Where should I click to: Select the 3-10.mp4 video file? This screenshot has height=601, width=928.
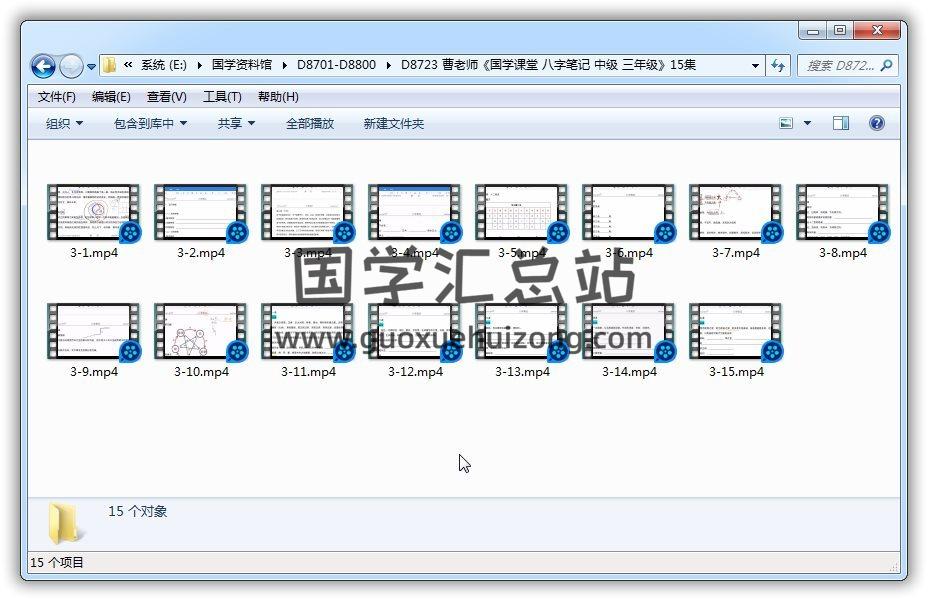point(201,341)
